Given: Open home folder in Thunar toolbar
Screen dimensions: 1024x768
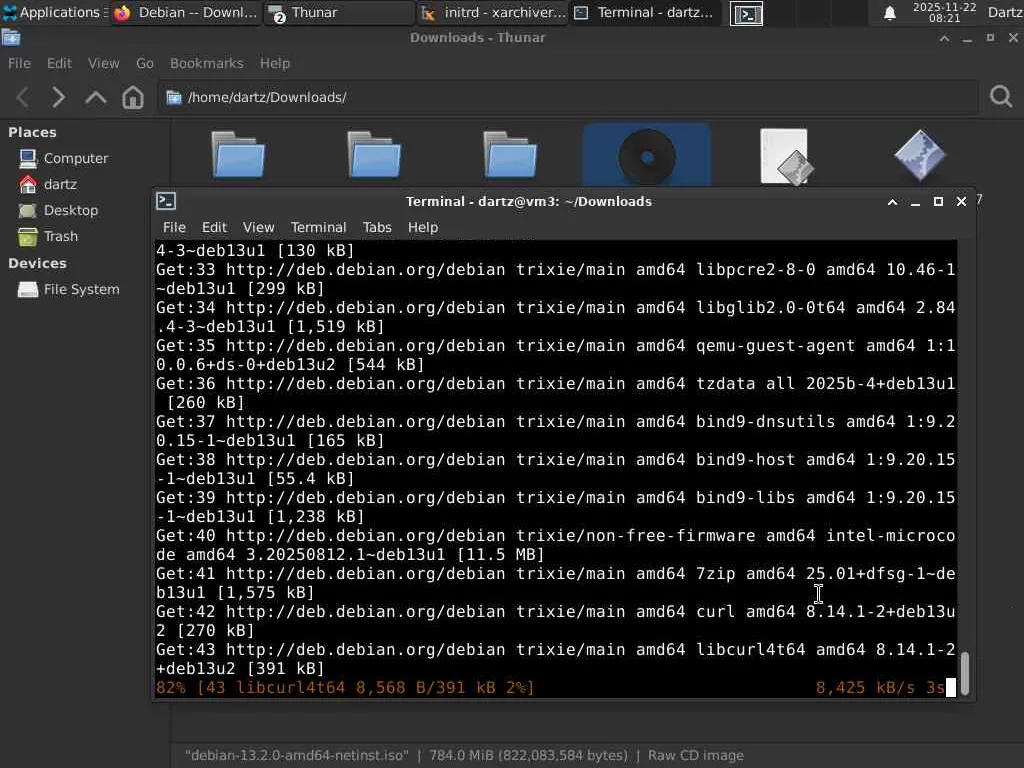Looking at the screenshot, I should 133,97.
